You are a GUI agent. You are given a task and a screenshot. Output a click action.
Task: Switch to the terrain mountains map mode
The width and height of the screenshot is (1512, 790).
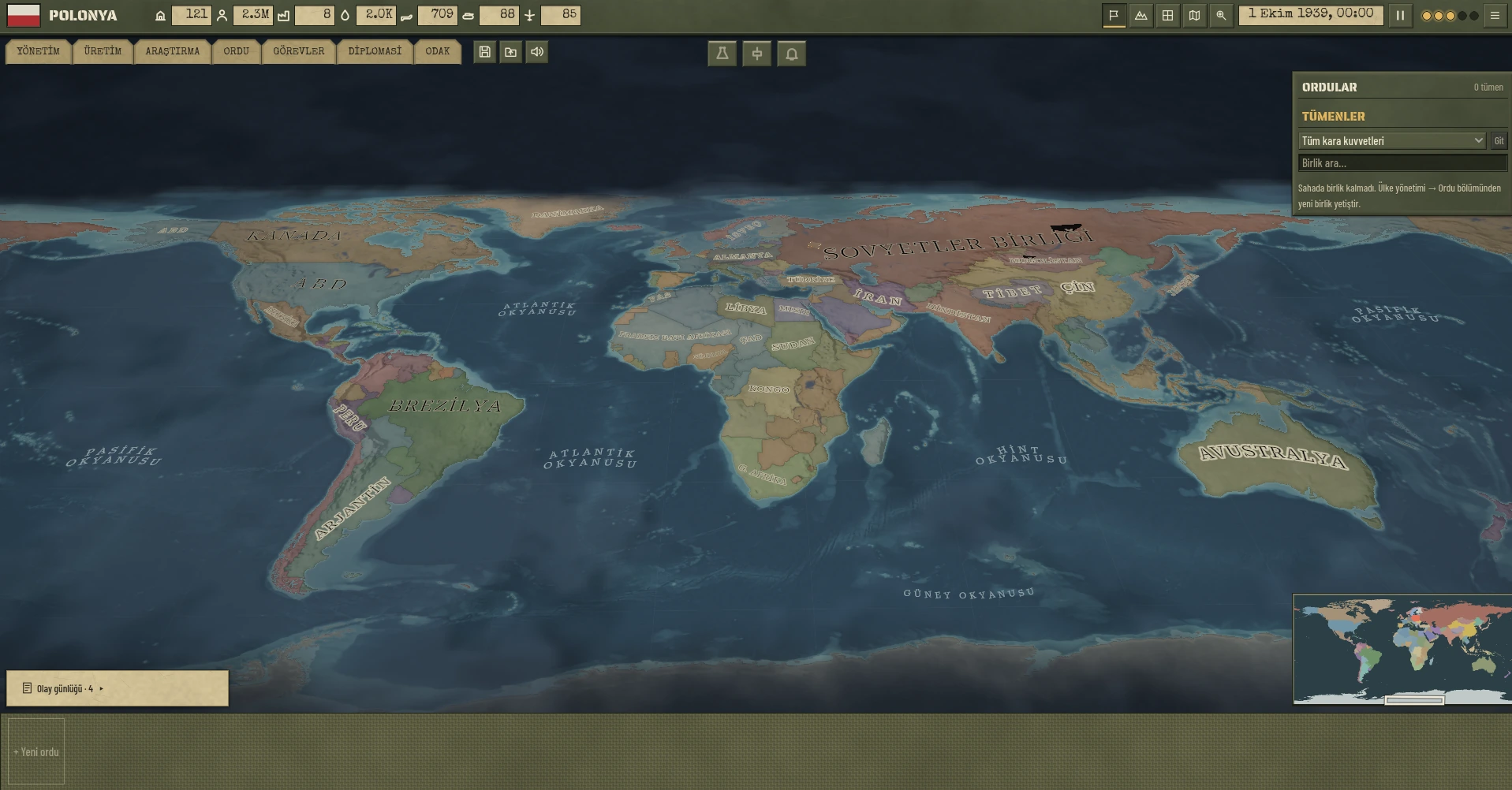tap(1141, 15)
